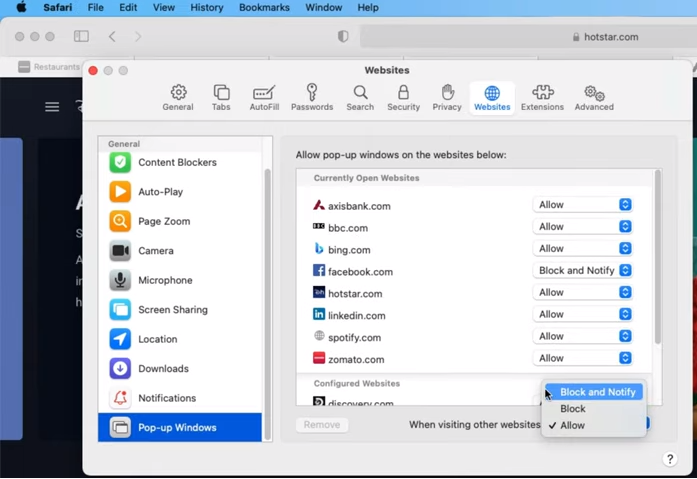Open zomato.com pop-up setting dropdown
The height and width of the screenshot is (479, 697).
click(x=582, y=358)
